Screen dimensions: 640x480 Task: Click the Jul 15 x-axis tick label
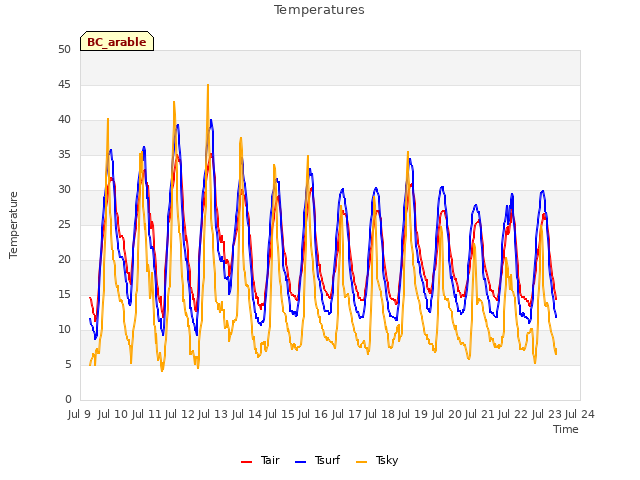coord(280,414)
